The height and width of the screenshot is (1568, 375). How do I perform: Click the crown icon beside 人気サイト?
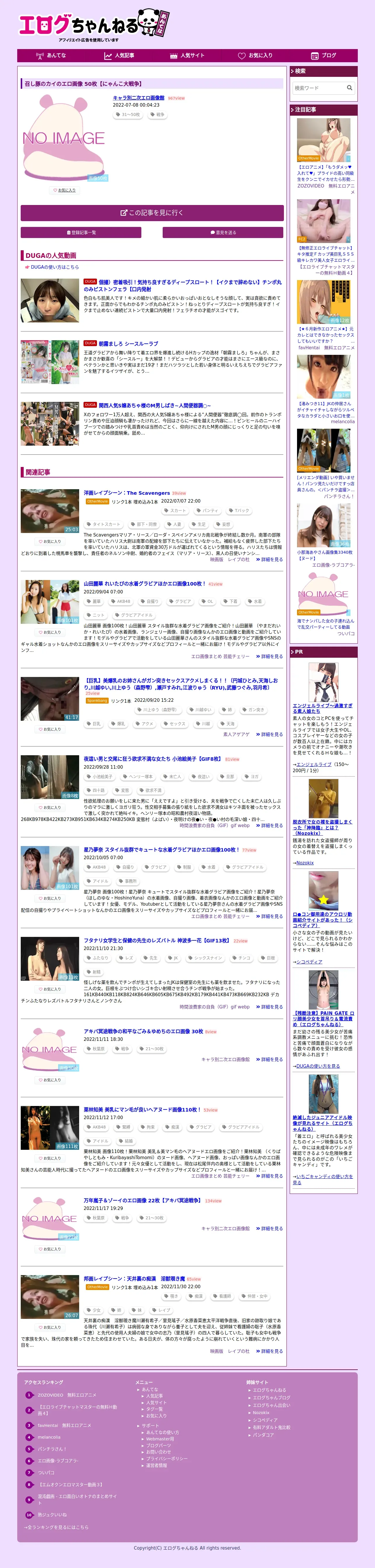[173, 55]
